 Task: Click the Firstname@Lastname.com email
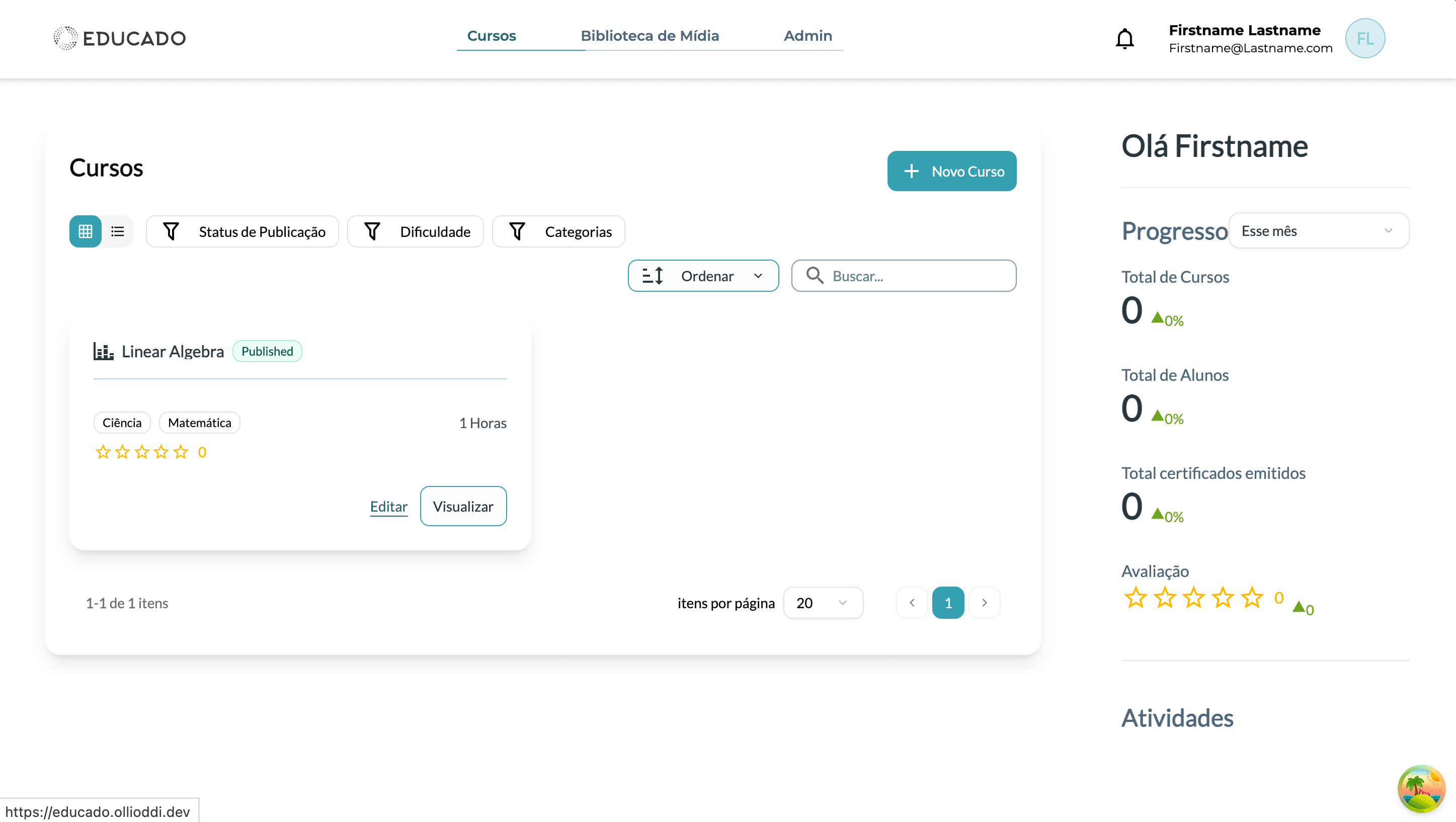[x=1250, y=48]
